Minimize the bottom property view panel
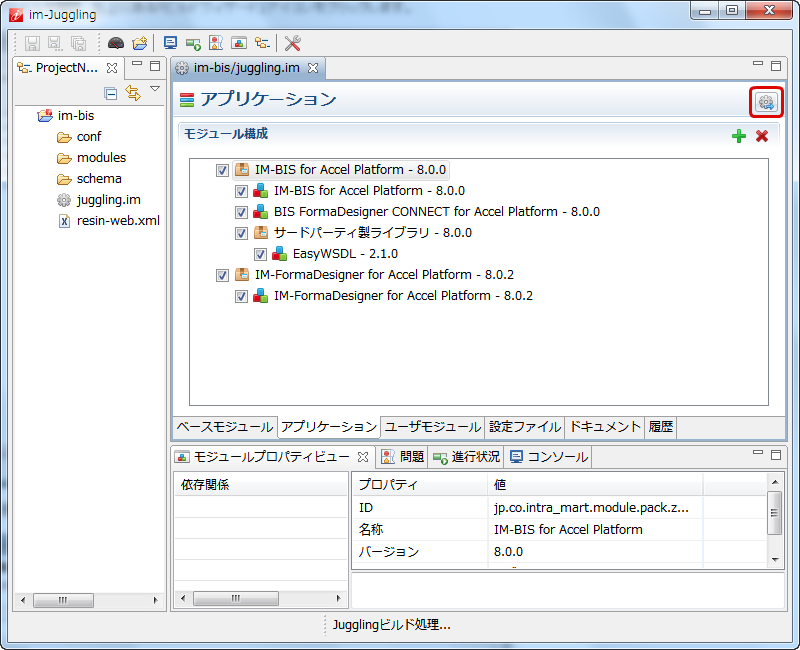The height and width of the screenshot is (650, 800). click(x=758, y=453)
